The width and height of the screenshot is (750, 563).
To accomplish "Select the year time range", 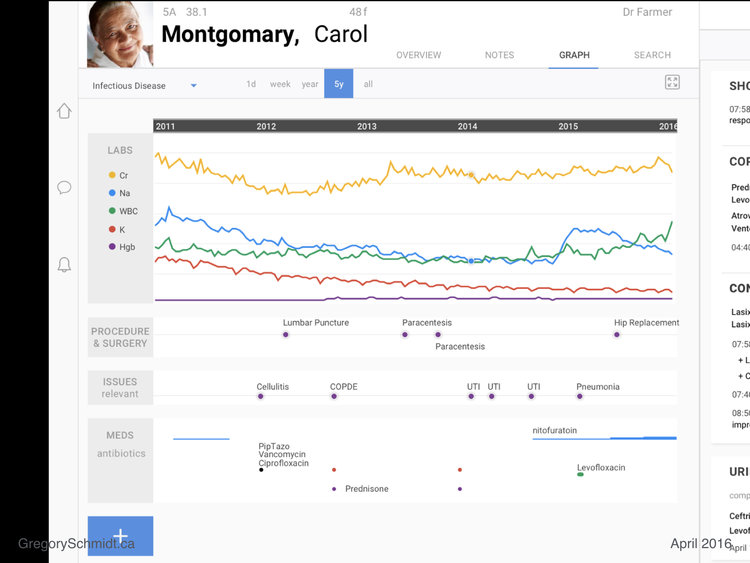I will 310,84.
